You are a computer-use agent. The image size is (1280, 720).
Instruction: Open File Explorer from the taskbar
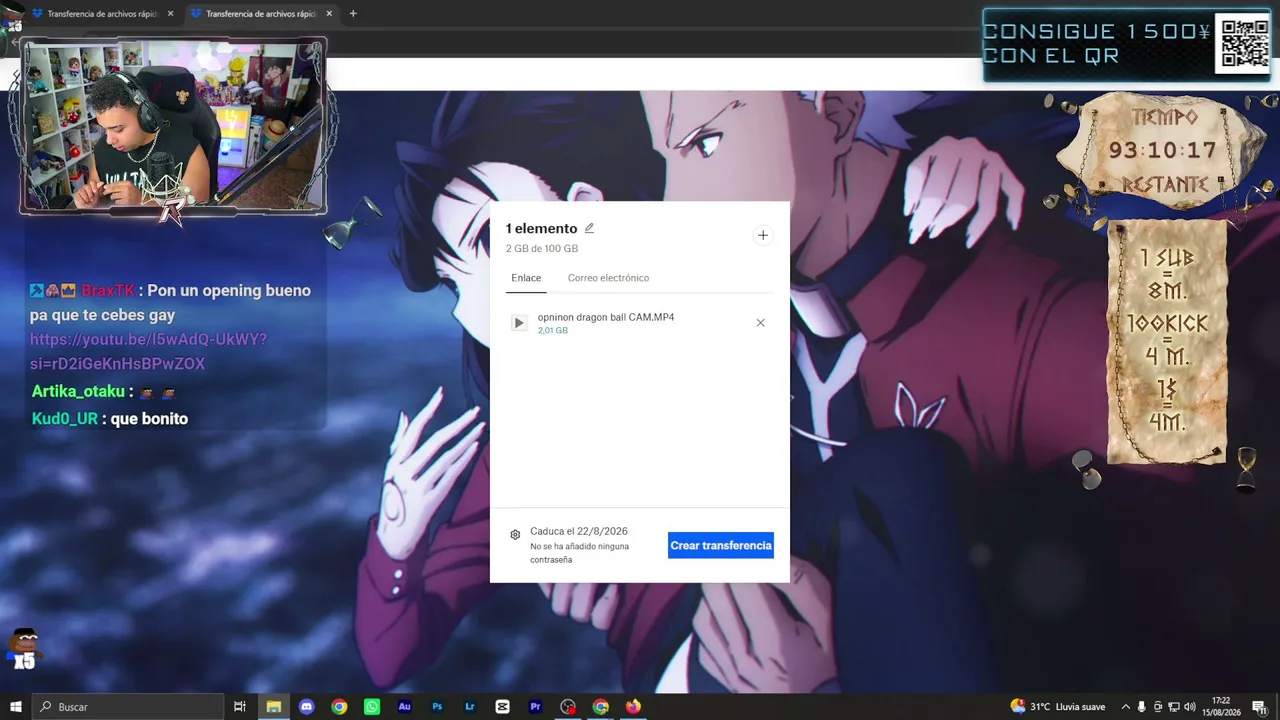click(x=273, y=707)
